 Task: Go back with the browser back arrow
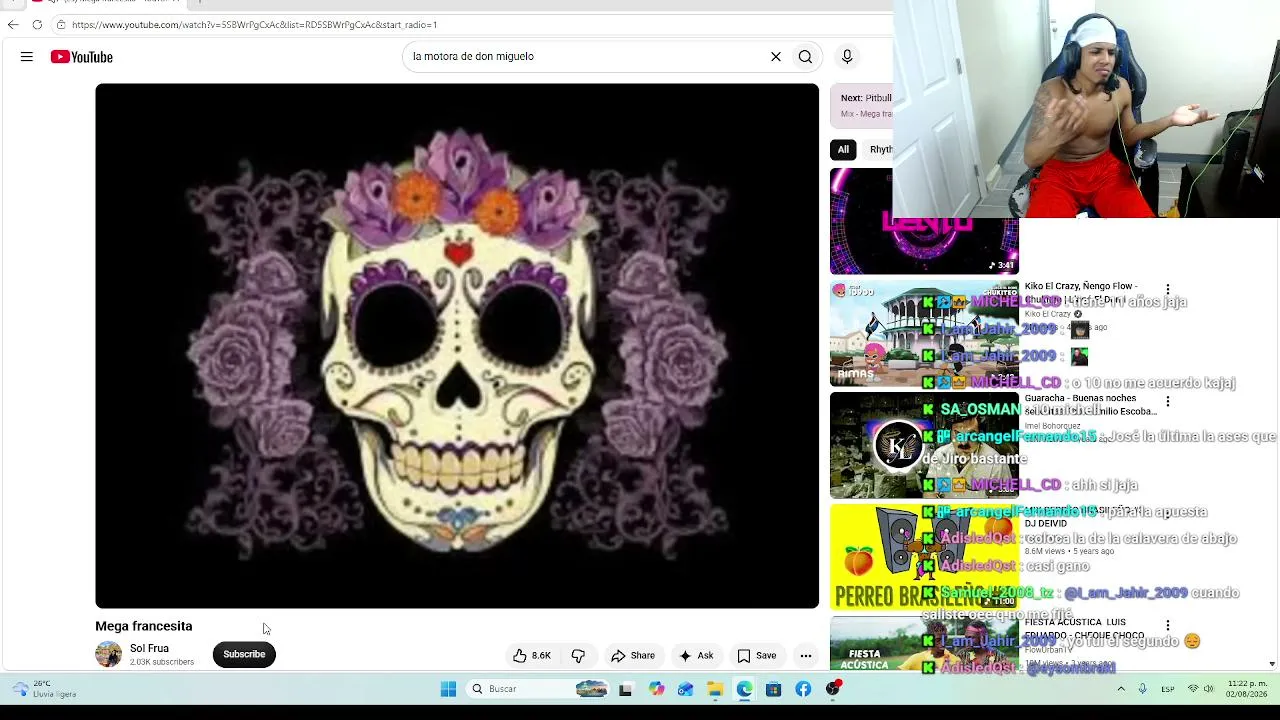click(x=13, y=25)
